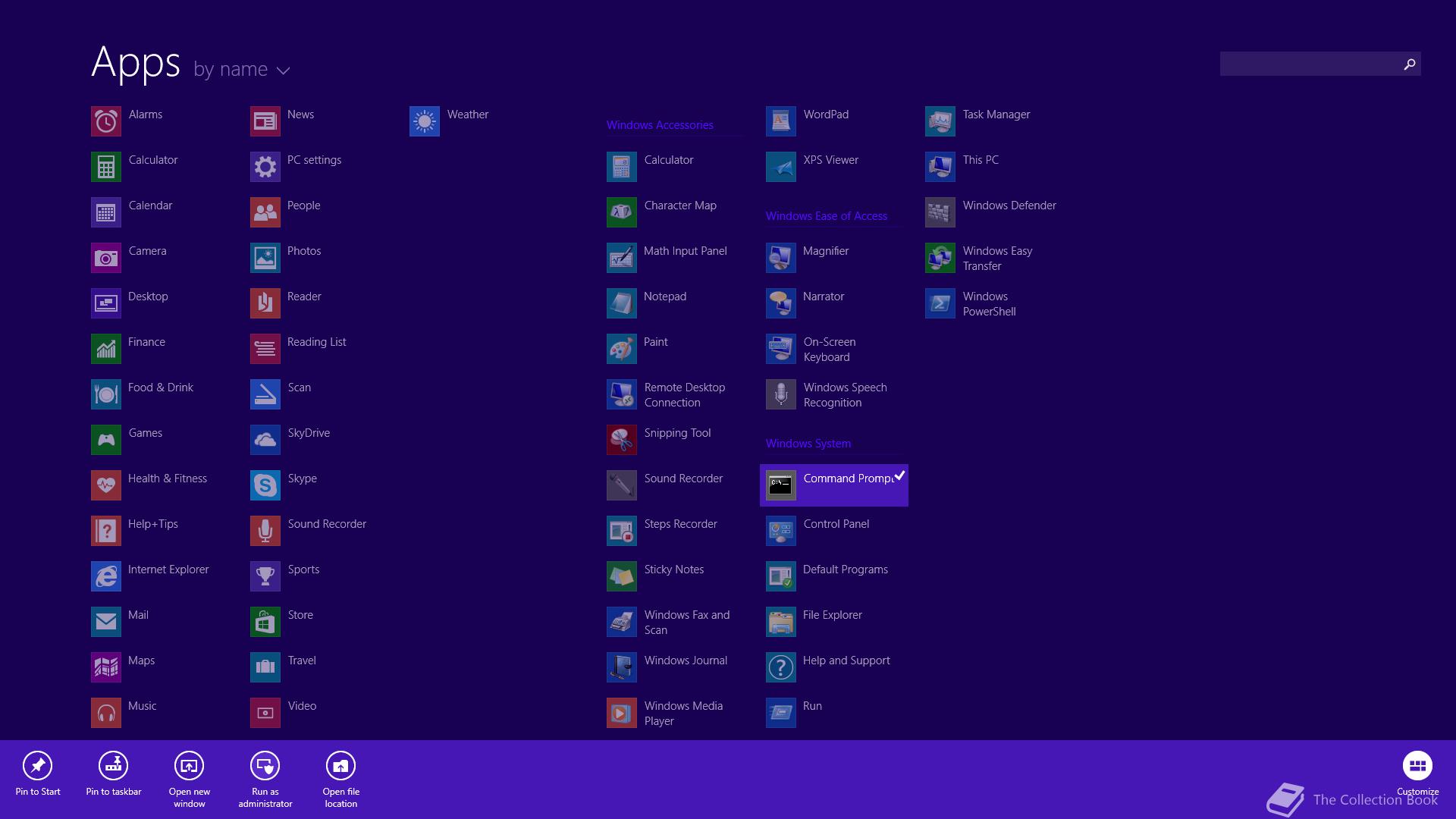Launch the Magnifier icon
Image resolution: width=1456 pixels, height=819 pixels.
(781, 258)
